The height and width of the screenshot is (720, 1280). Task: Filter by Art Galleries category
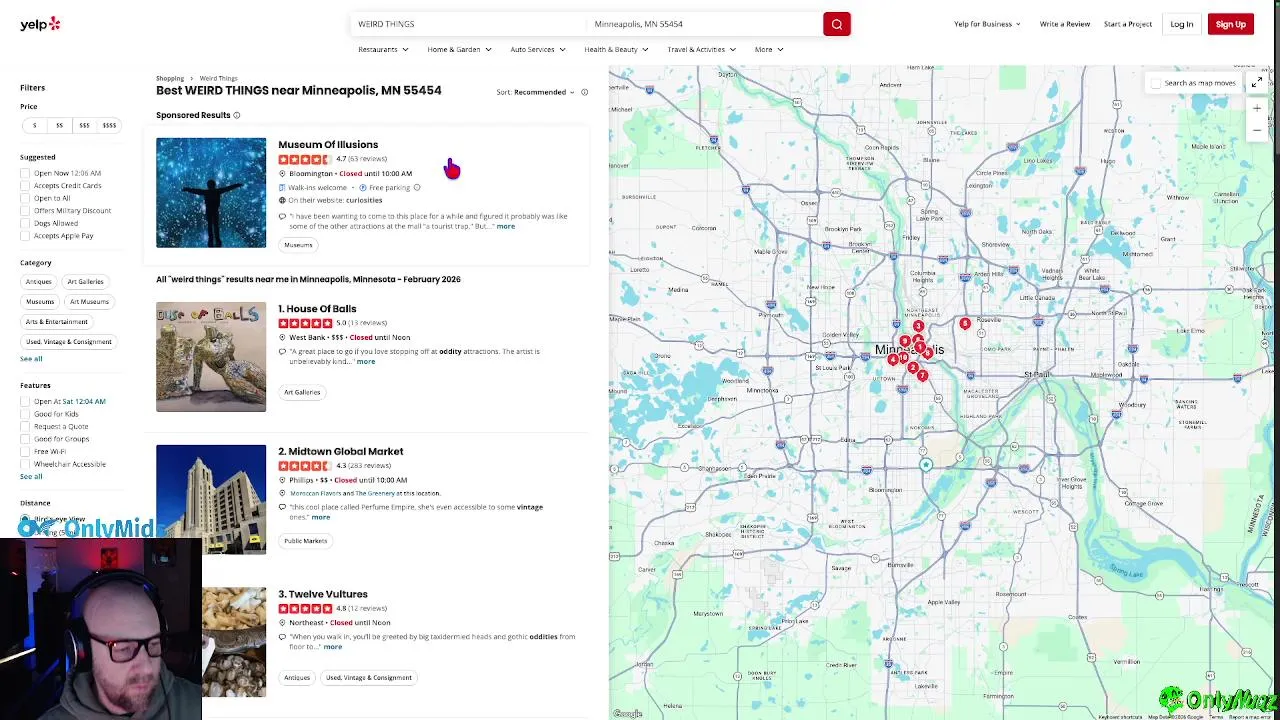pos(85,282)
